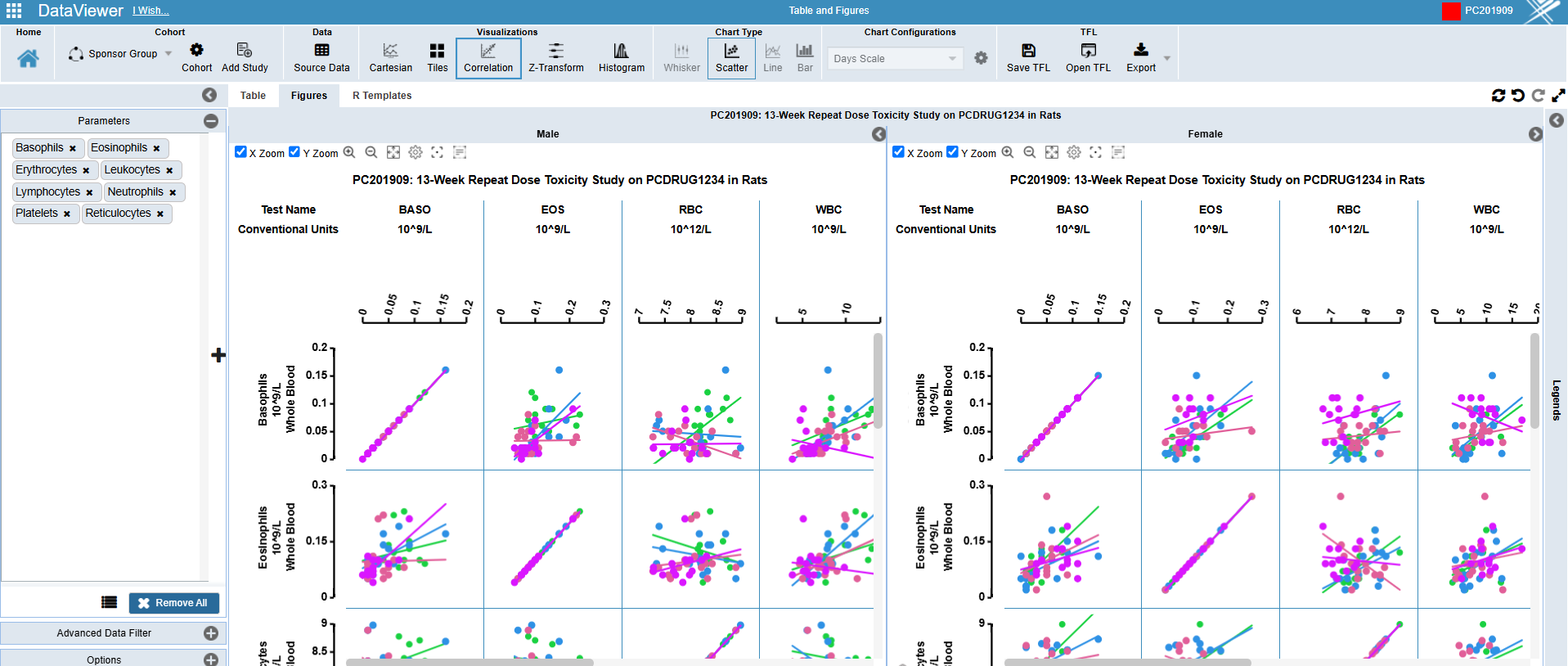Remove the Lymphocytes parameter tag
This screenshot has width=1568, height=666.
[89, 192]
